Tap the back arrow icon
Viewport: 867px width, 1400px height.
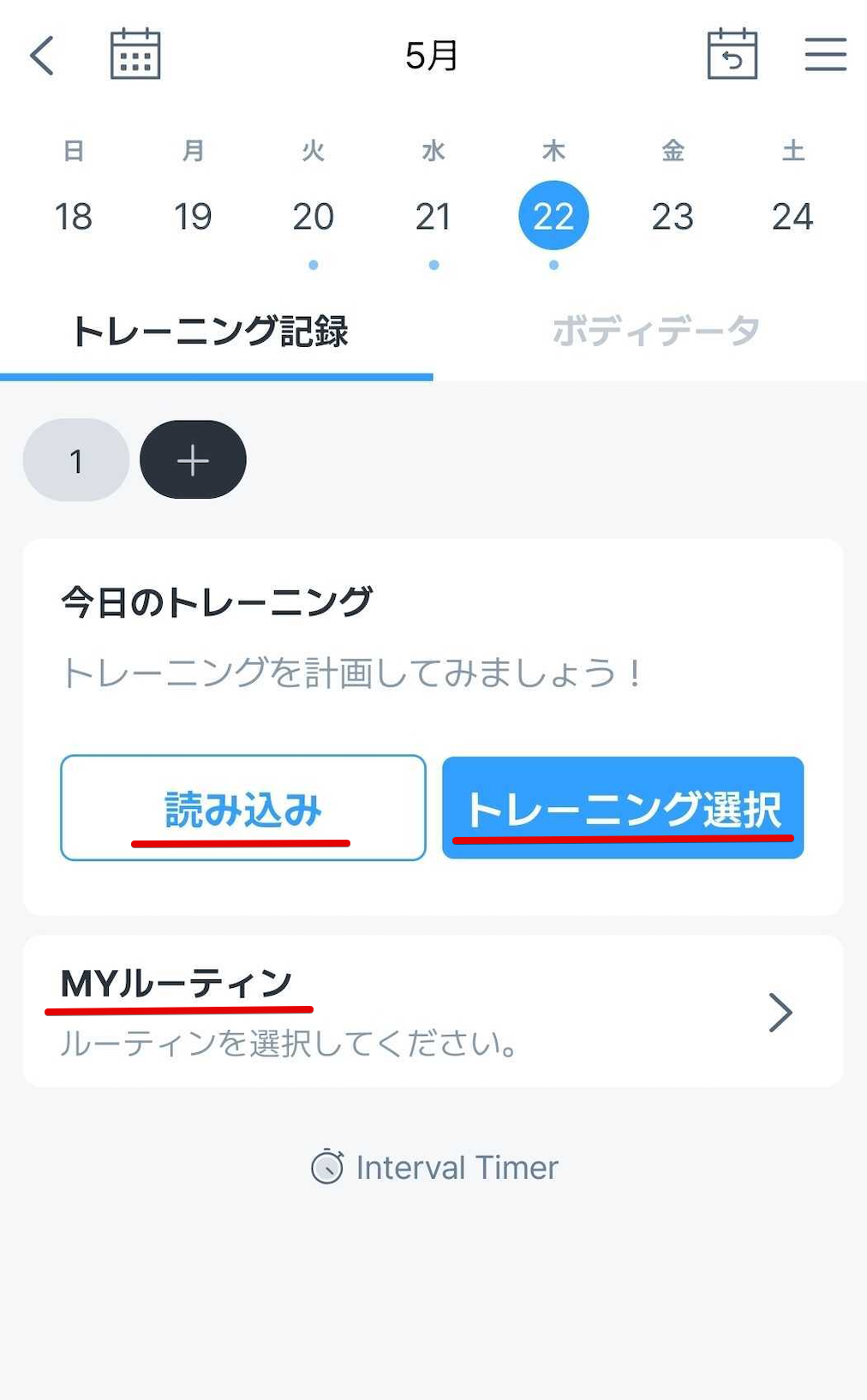click(x=42, y=56)
